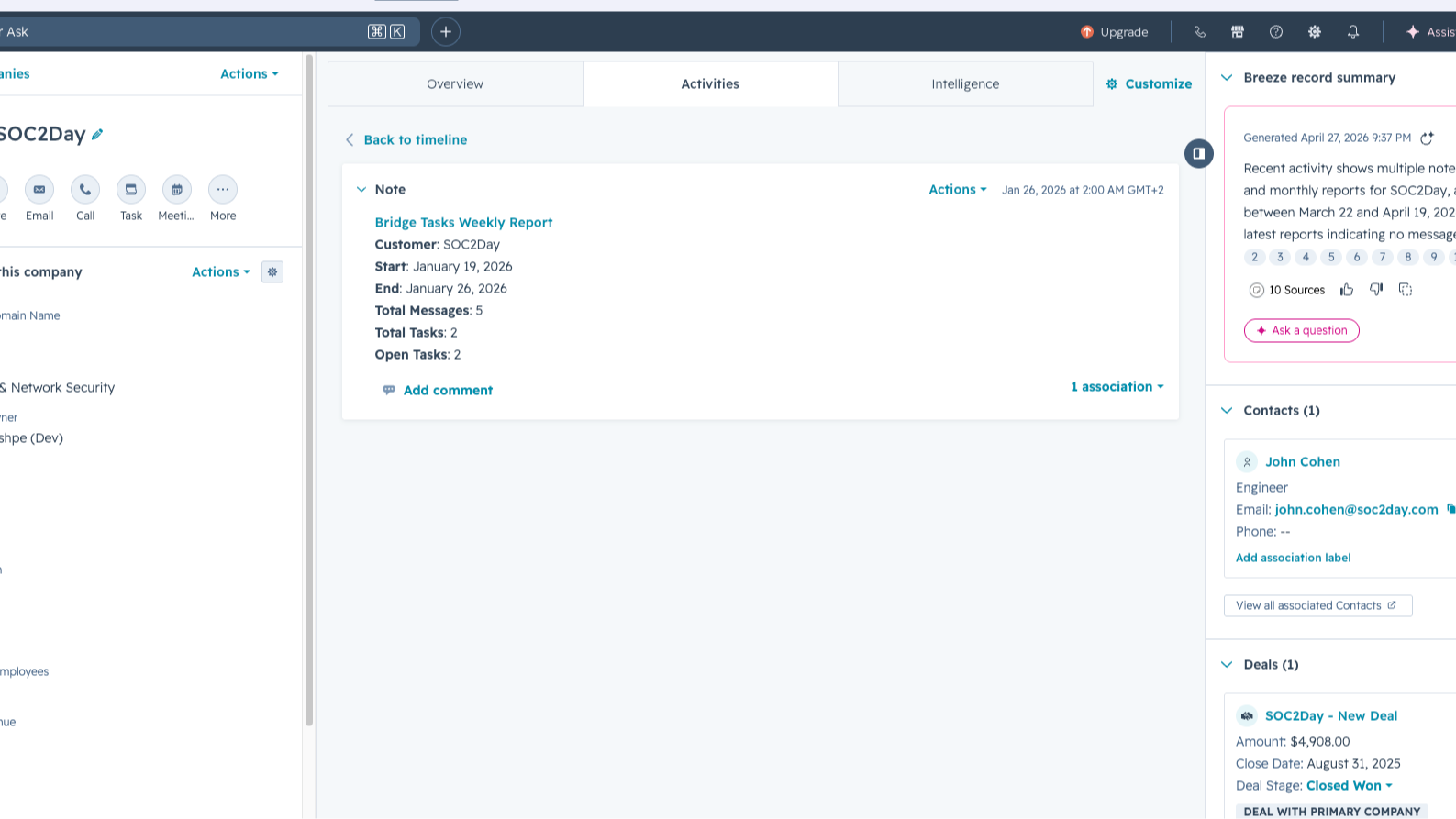
Task: Switch to the Overview tab
Action: pyautogui.click(x=455, y=83)
